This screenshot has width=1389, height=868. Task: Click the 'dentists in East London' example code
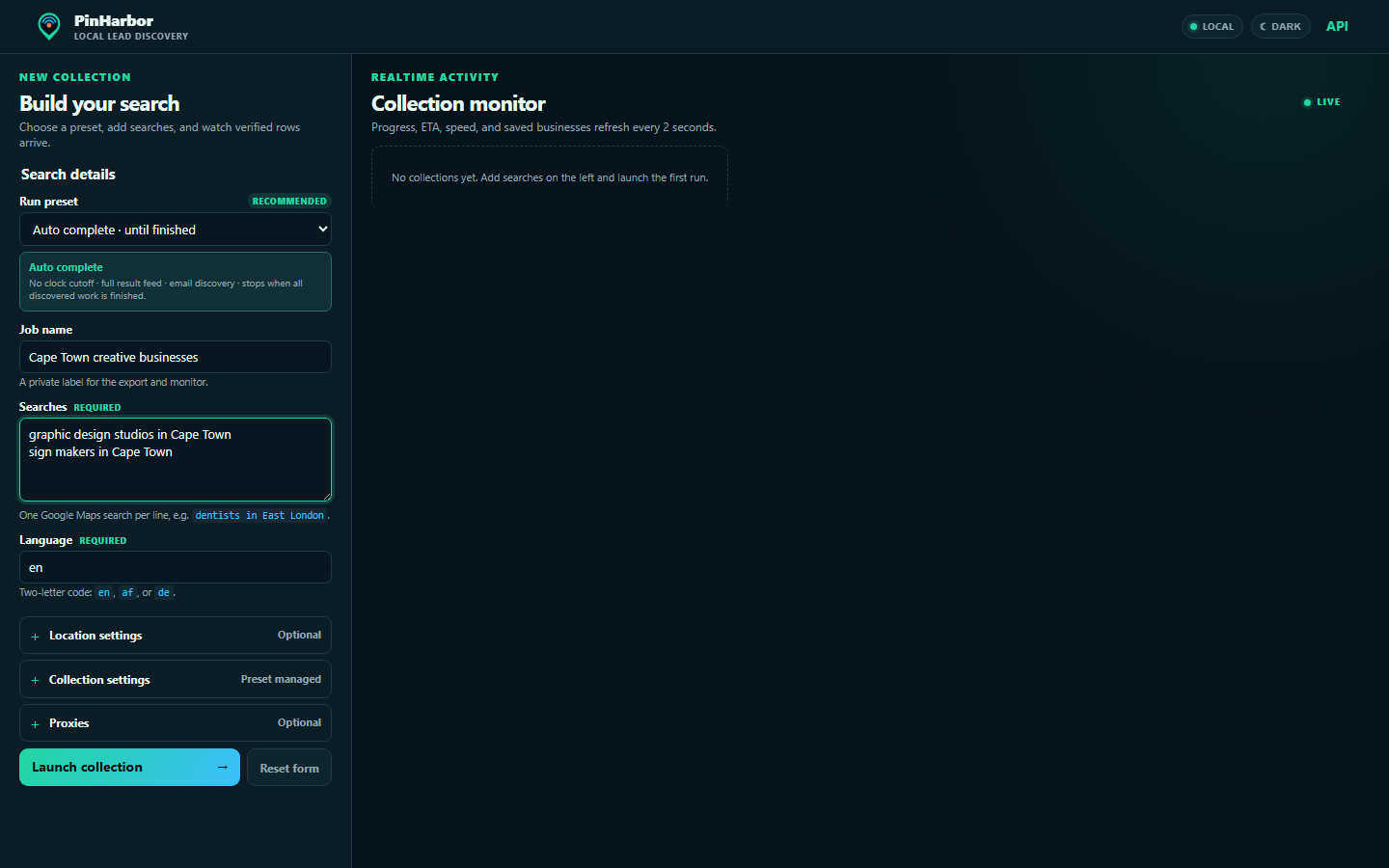(x=259, y=516)
